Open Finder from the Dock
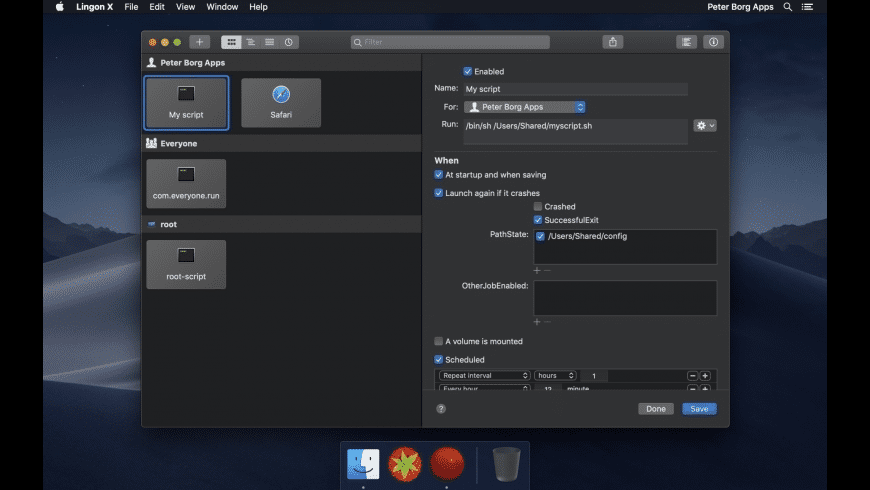This screenshot has height=490, width=870. tap(363, 464)
